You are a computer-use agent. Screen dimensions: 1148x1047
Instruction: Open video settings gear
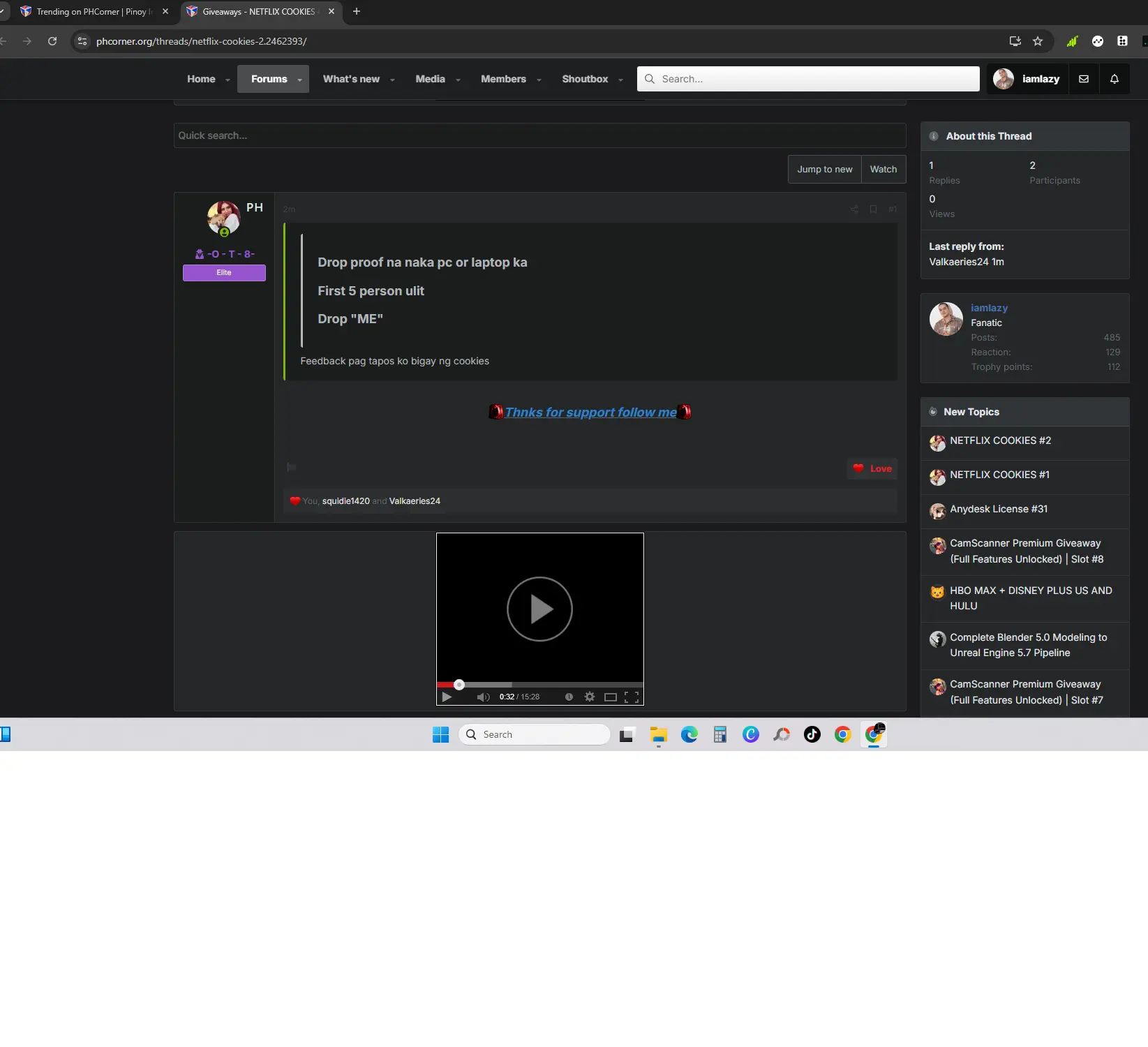[590, 697]
